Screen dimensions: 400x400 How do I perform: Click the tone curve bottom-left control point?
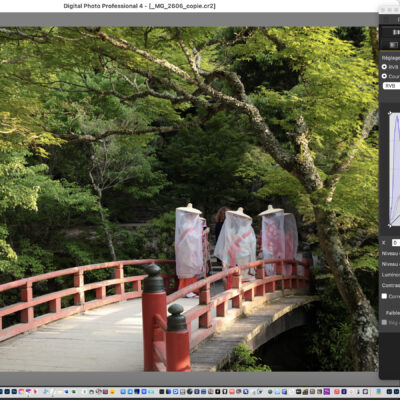pyautogui.click(x=390, y=226)
